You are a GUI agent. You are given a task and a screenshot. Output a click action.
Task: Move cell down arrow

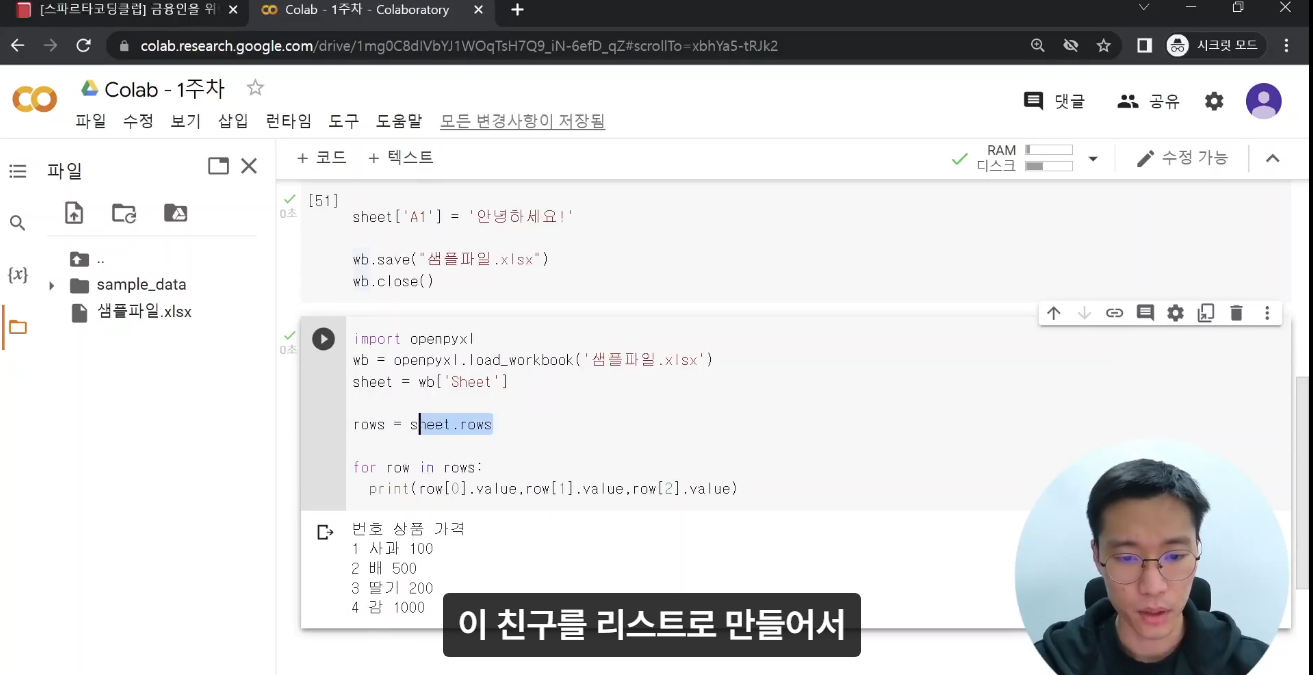click(x=1084, y=313)
